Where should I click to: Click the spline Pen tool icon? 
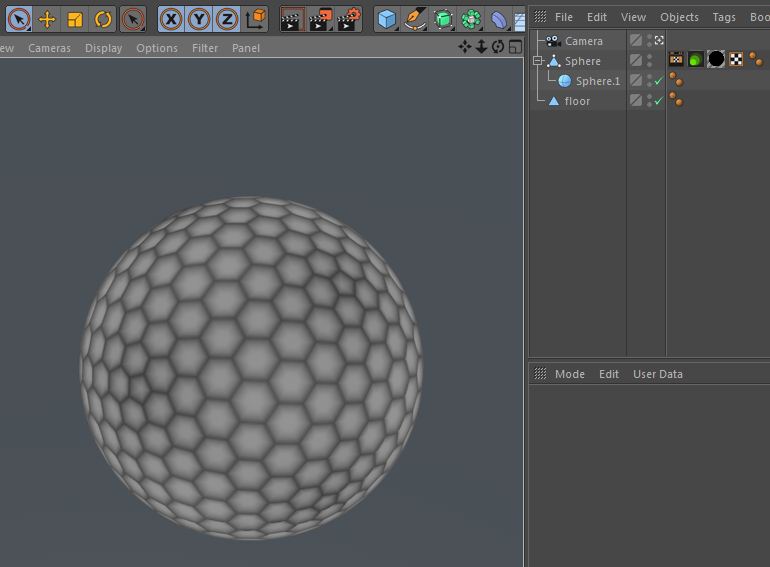pyautogui.click(x=415, y=19)
